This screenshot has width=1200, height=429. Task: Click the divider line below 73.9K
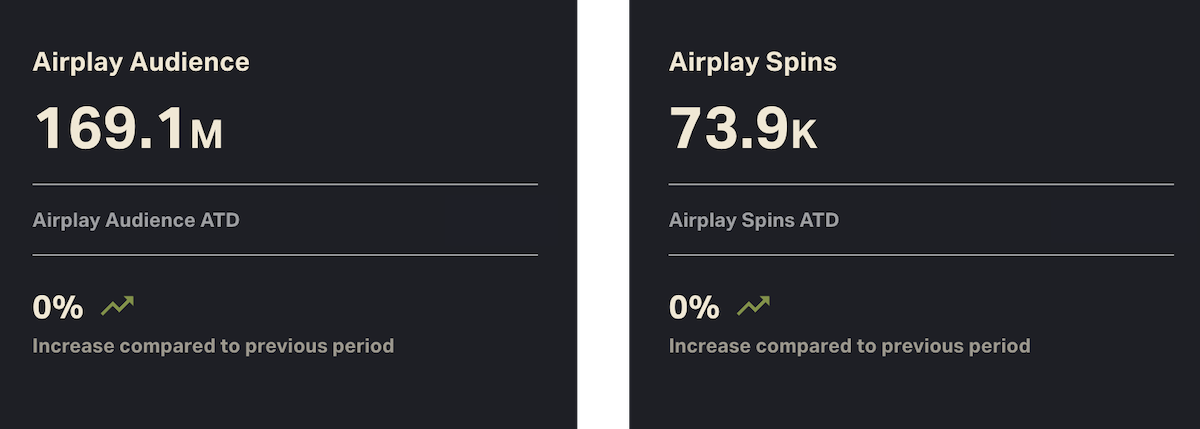921,185
